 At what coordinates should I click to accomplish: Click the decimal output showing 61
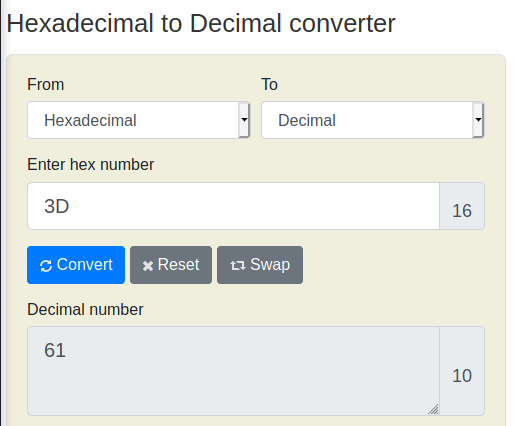tap(233, 371)
